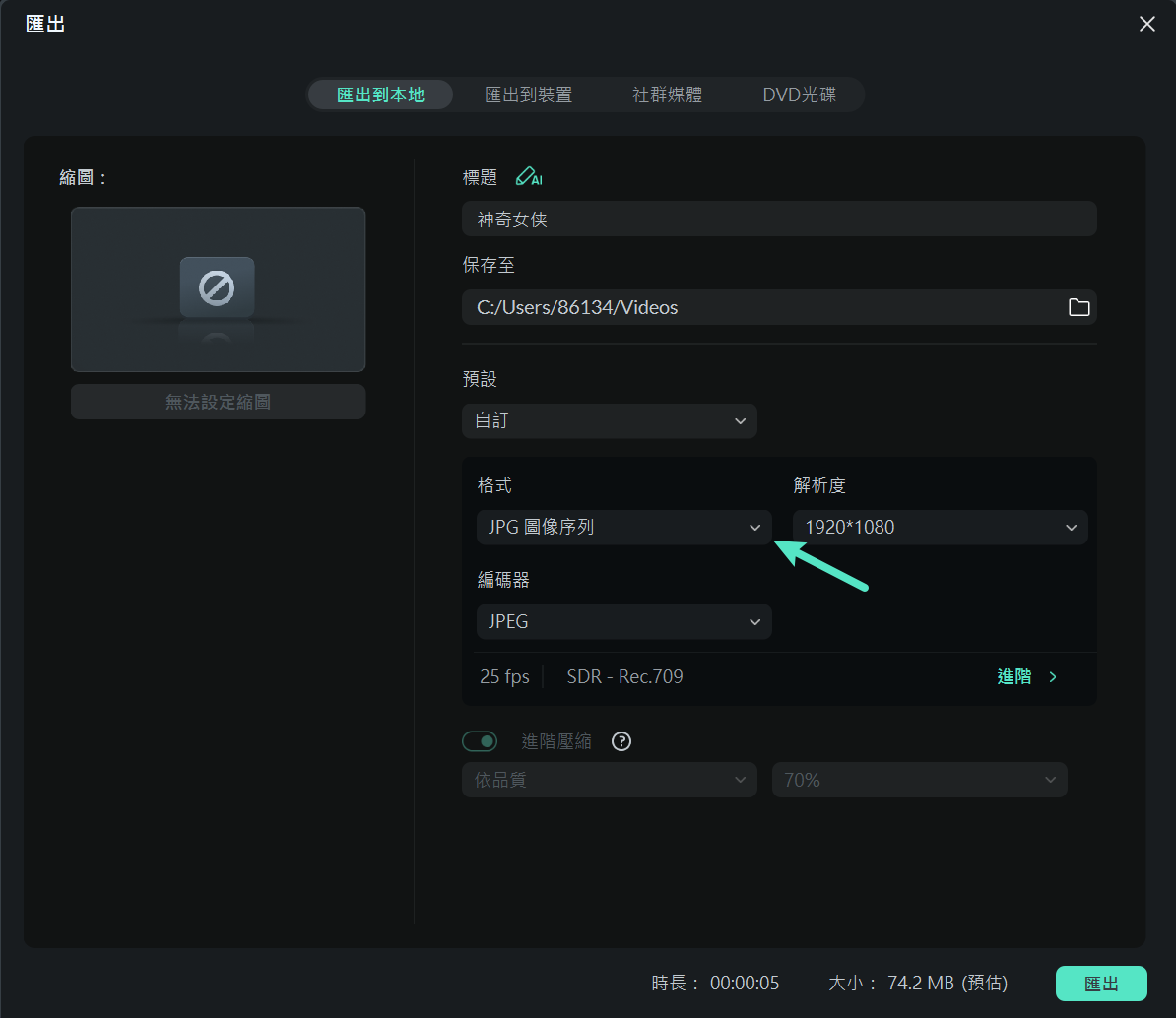Click the thumbnail preview placeholder
The image size is (1176, 1018).
pyautogui.click(x=219, y=289)
